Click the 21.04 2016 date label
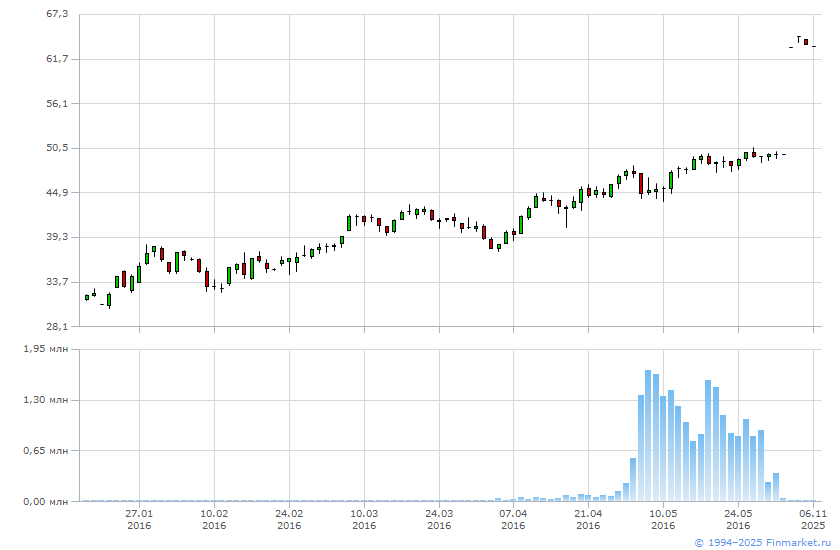The height and width of the screenshot is (550, 840). click(588, 519)
